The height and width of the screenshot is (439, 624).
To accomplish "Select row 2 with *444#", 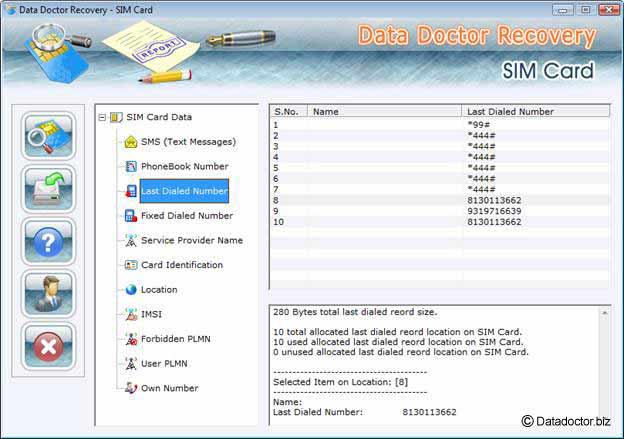I will coord(440,136).
